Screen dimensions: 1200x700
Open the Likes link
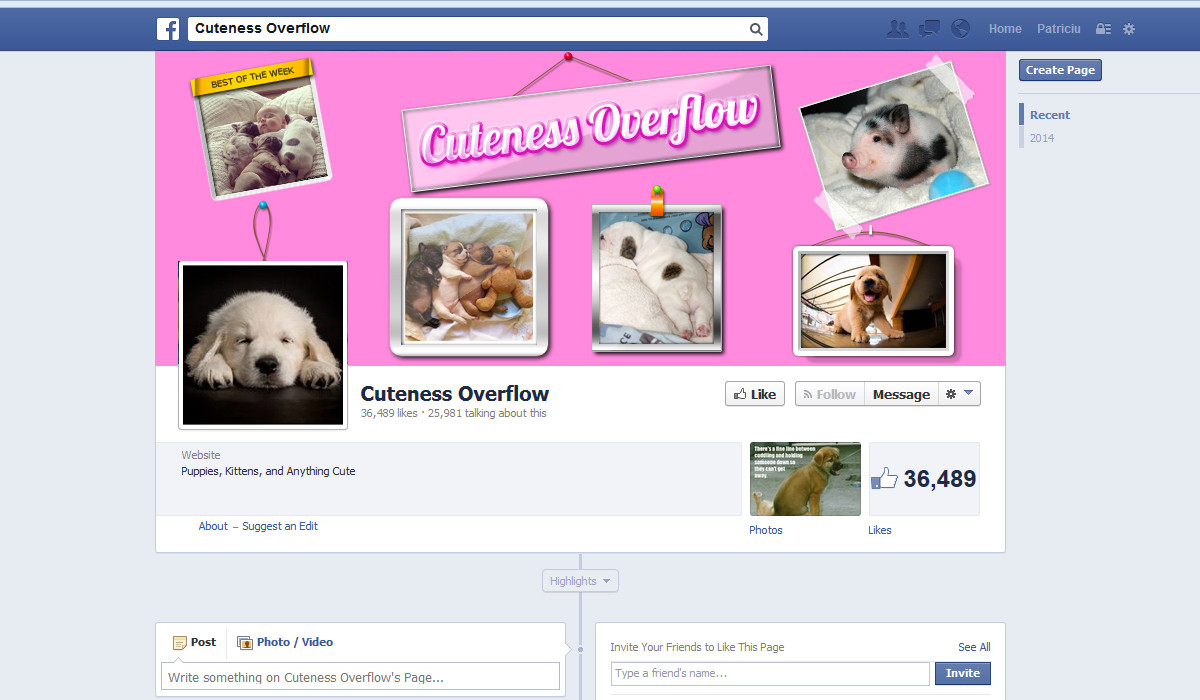click(880, 530)
